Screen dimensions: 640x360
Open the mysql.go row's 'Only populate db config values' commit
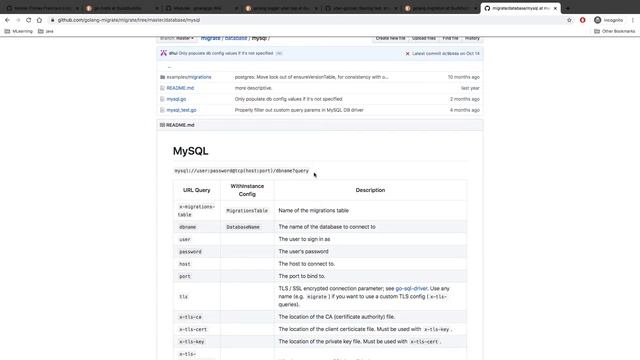[289, 99]
